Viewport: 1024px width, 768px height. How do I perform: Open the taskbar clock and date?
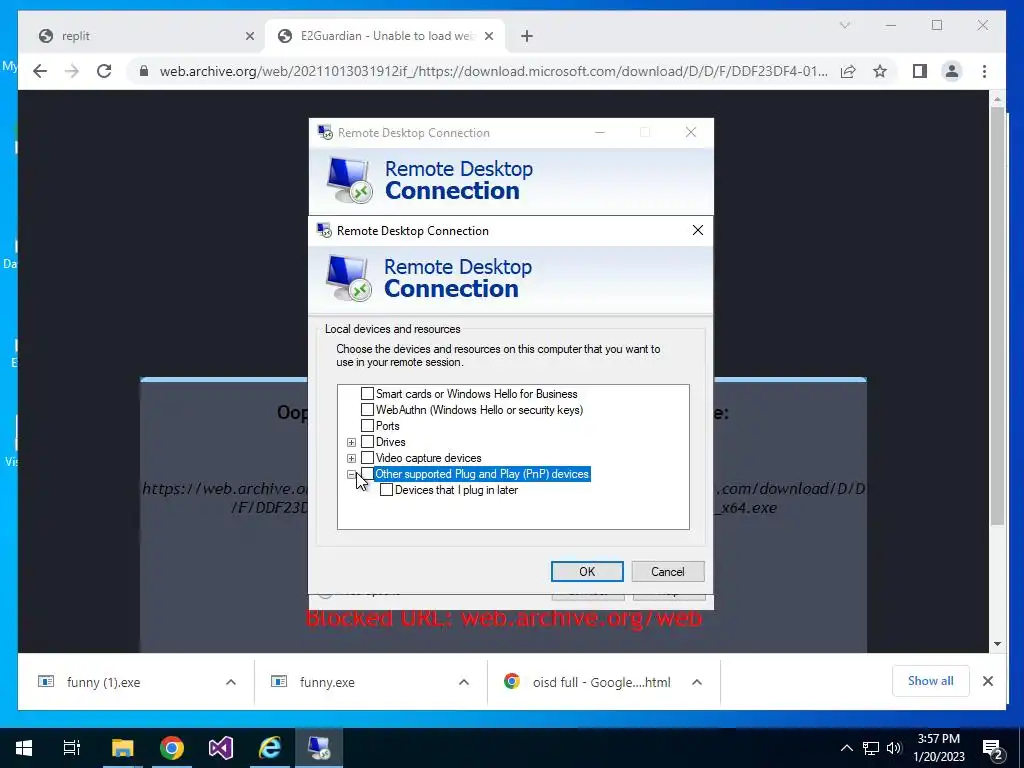938,748
